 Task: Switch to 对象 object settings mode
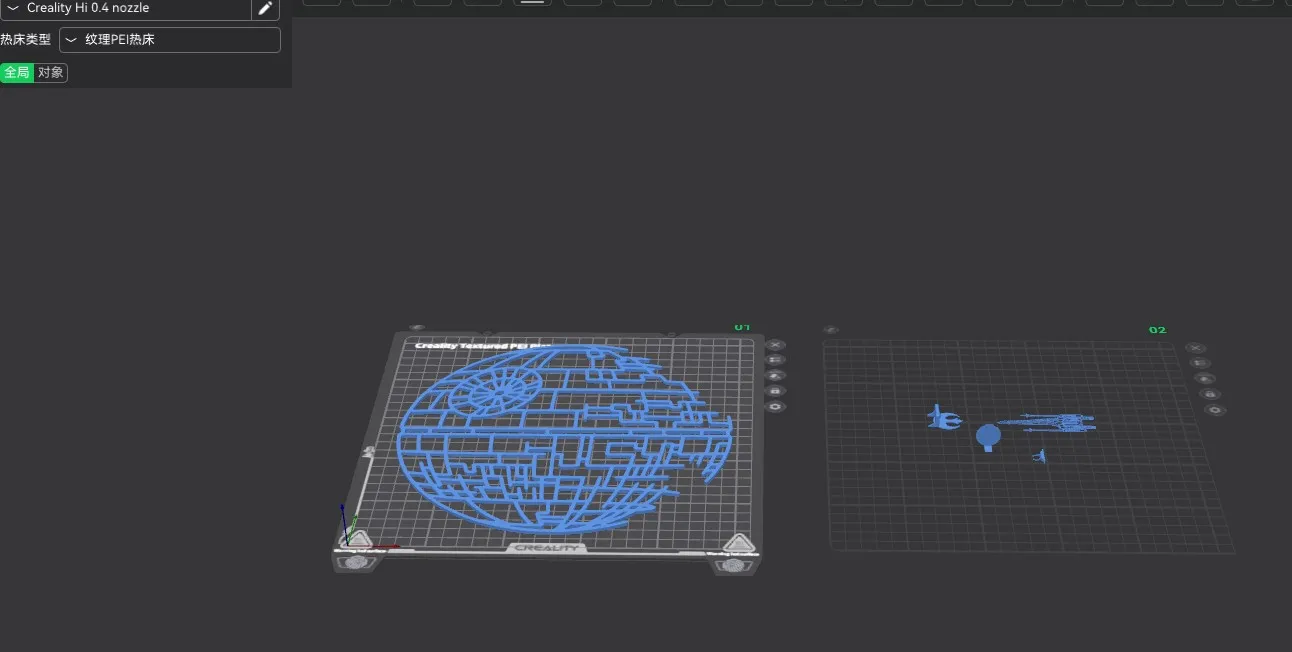point(51,73)
